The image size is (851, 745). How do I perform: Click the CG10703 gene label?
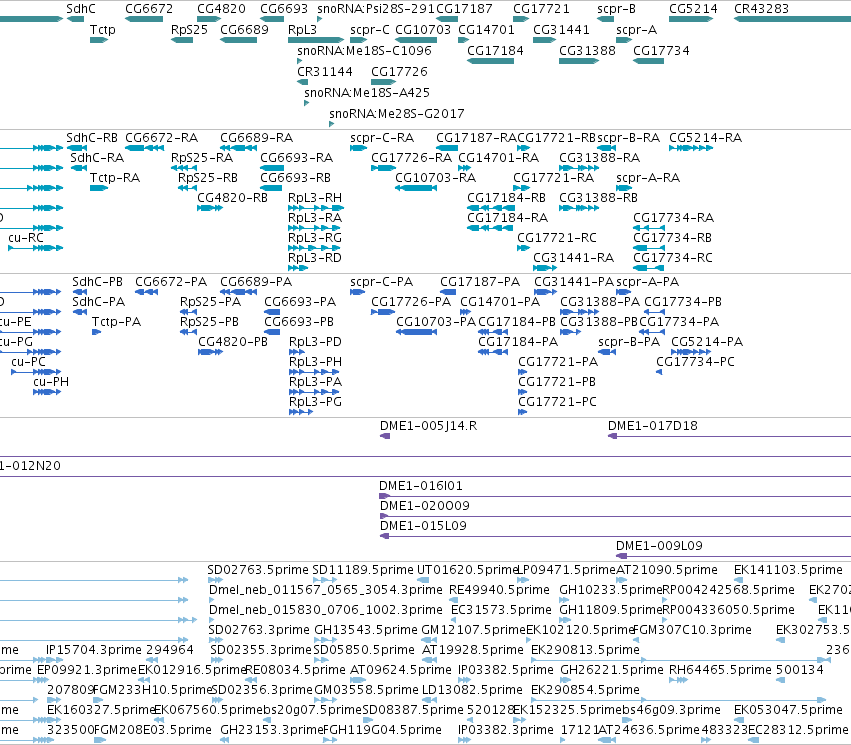pyautogui.click(x=423, y=30)
